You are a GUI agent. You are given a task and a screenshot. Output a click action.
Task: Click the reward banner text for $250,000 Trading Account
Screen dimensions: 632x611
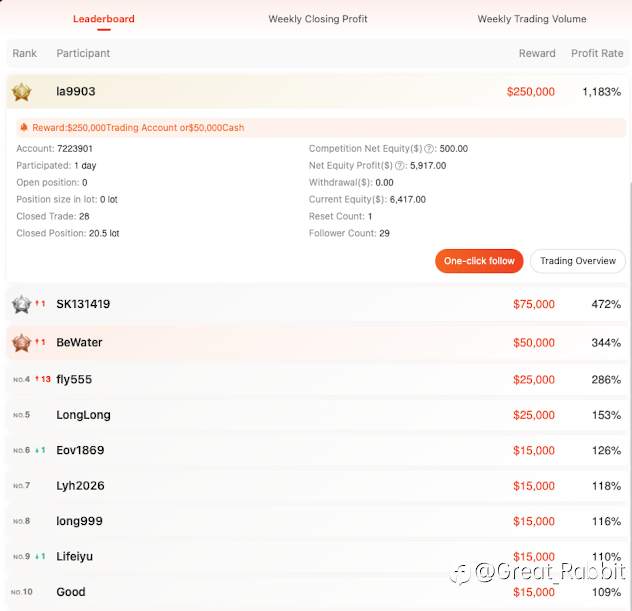point(138,128)
